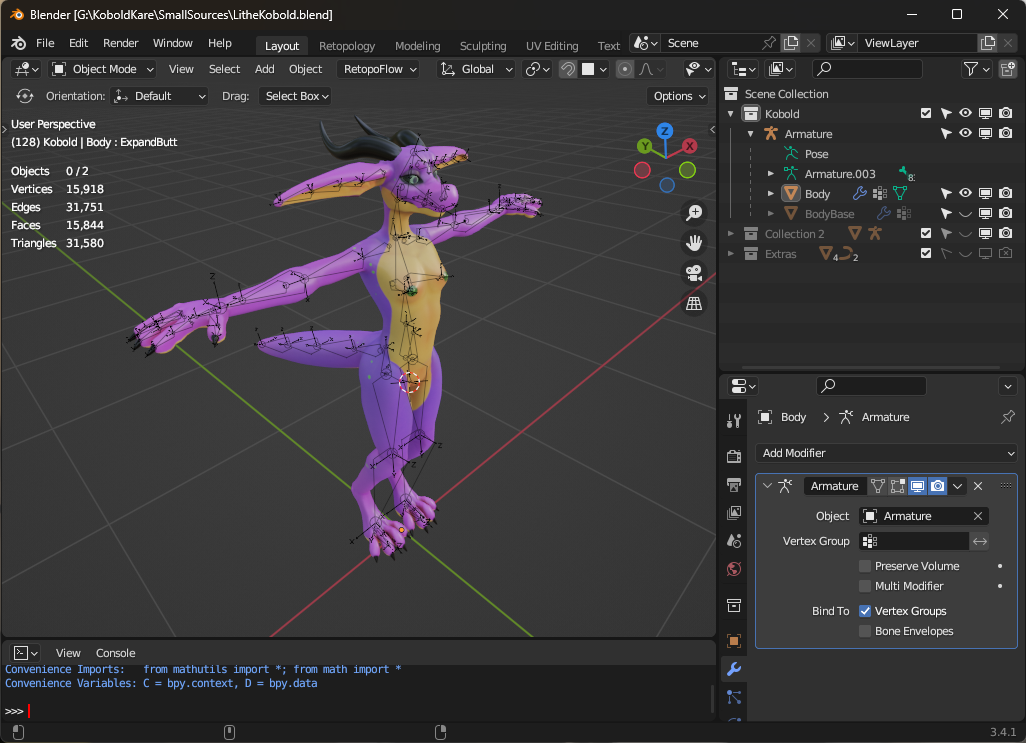1026x743 pixels.
Task: Click the new collection icon in the outliner
Action: 1008,69
